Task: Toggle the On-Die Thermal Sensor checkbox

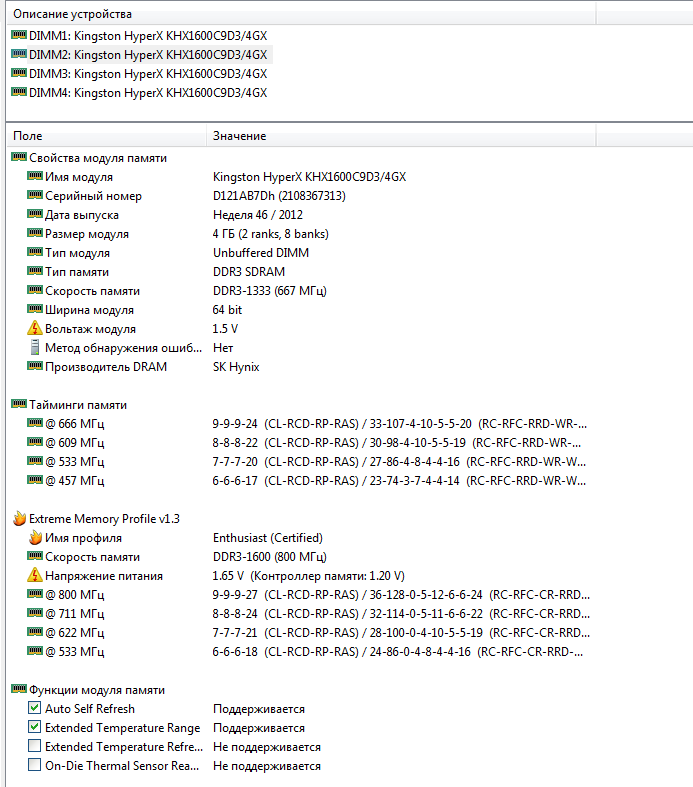Action: (x=34, y=765)
